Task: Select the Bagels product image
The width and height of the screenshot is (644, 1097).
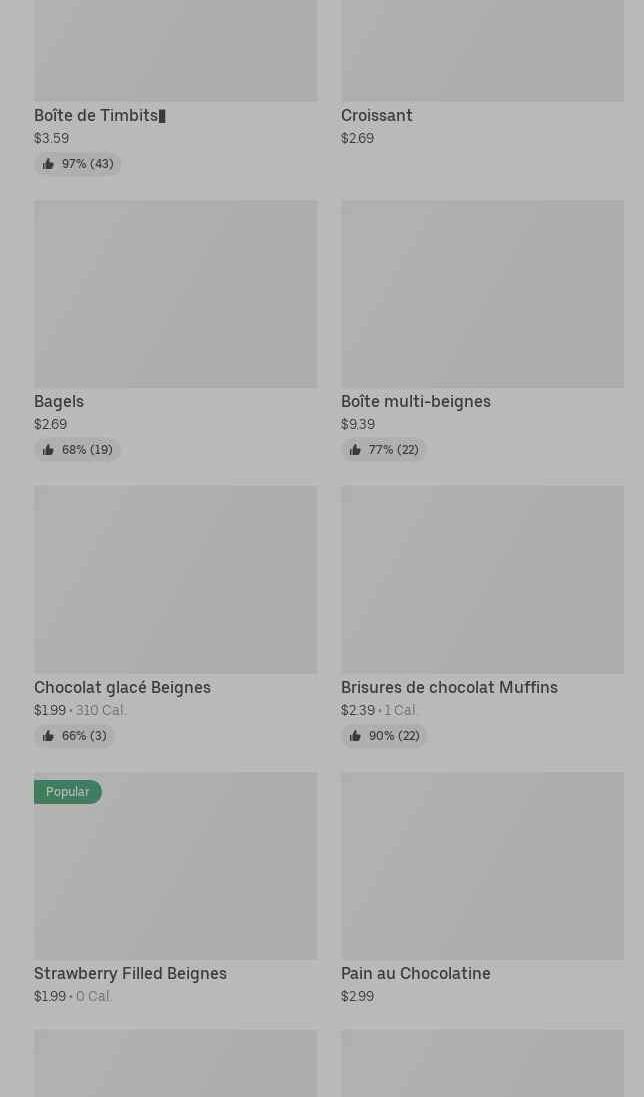Action: coord(175,294)
